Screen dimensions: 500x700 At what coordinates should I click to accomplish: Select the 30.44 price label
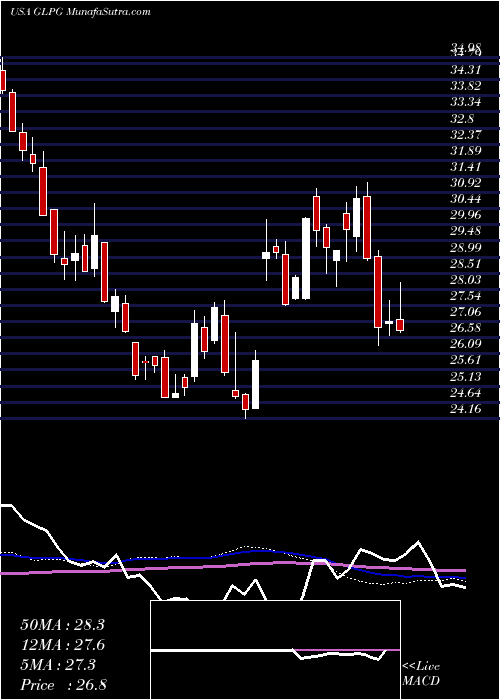point(466,199)
